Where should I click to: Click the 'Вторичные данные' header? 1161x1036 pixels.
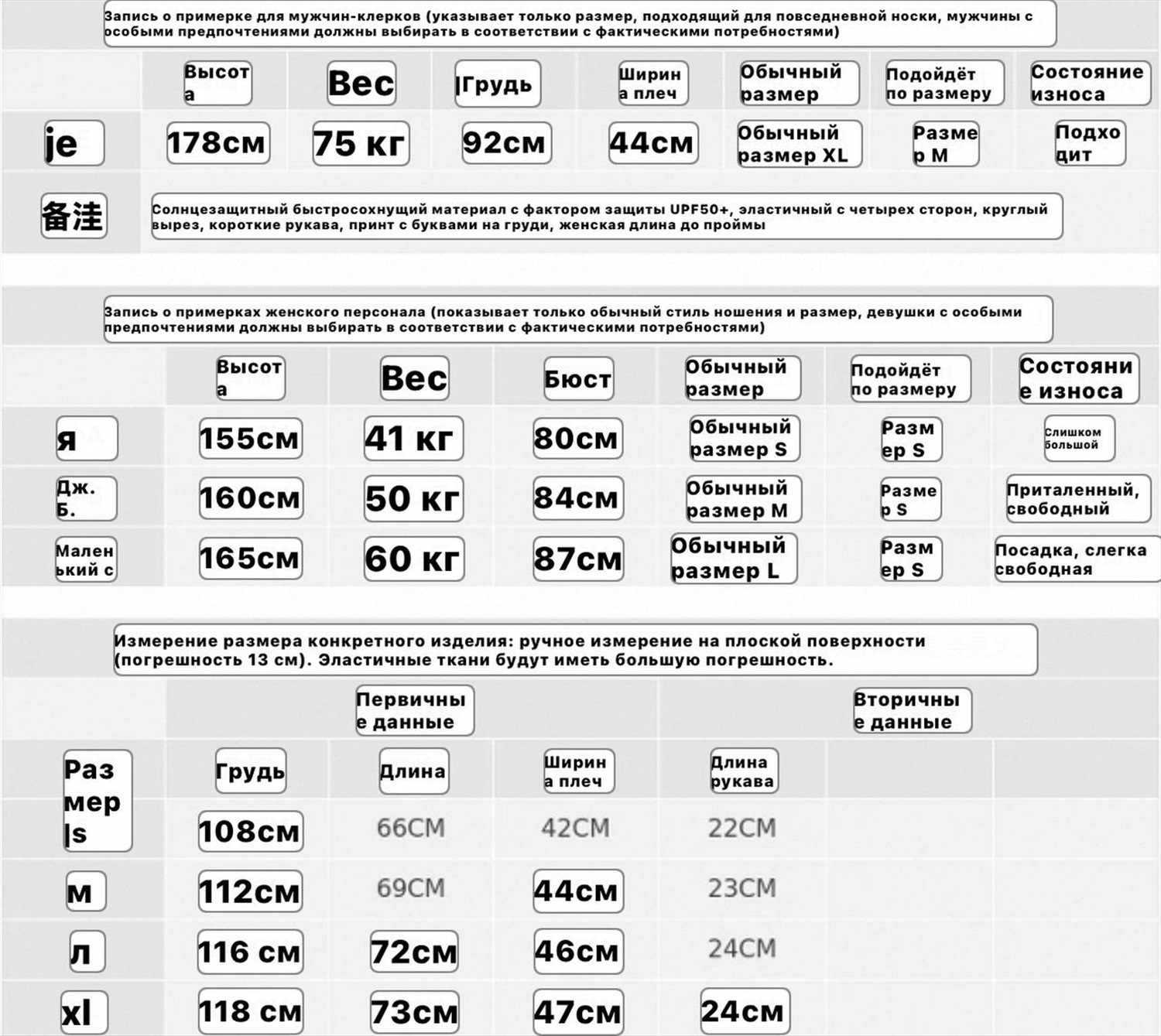(x=912, y=710)
